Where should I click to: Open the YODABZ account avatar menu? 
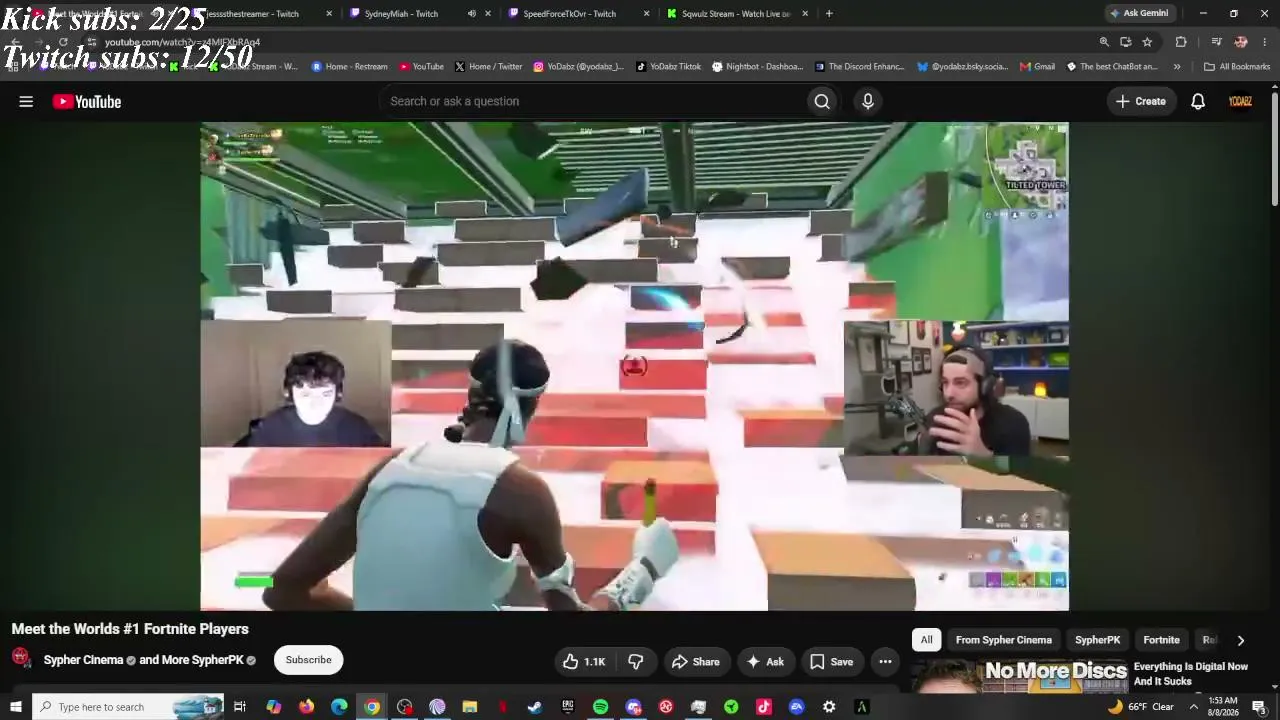point(1240,101)
